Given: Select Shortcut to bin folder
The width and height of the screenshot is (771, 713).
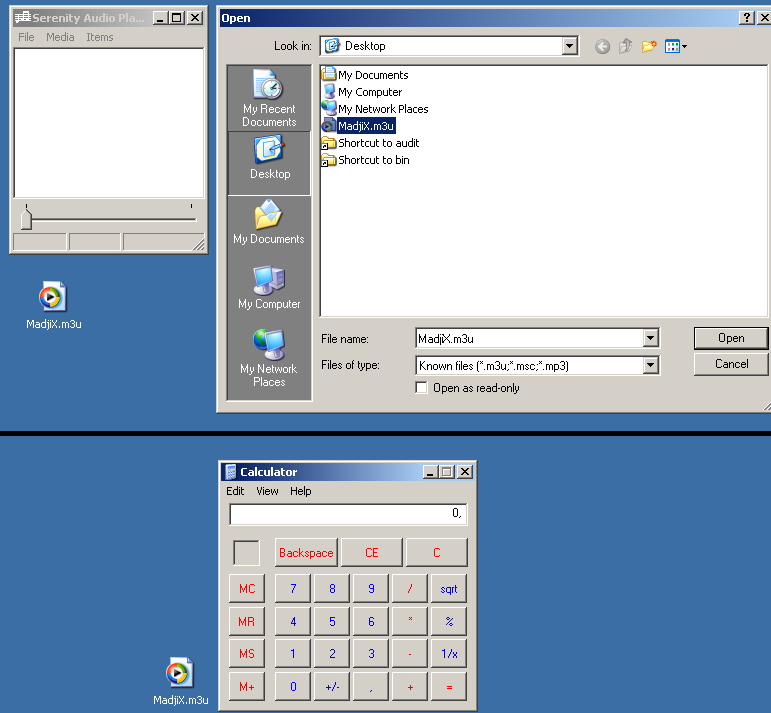Looking at the screenshot, I should [x=365, y=160].
